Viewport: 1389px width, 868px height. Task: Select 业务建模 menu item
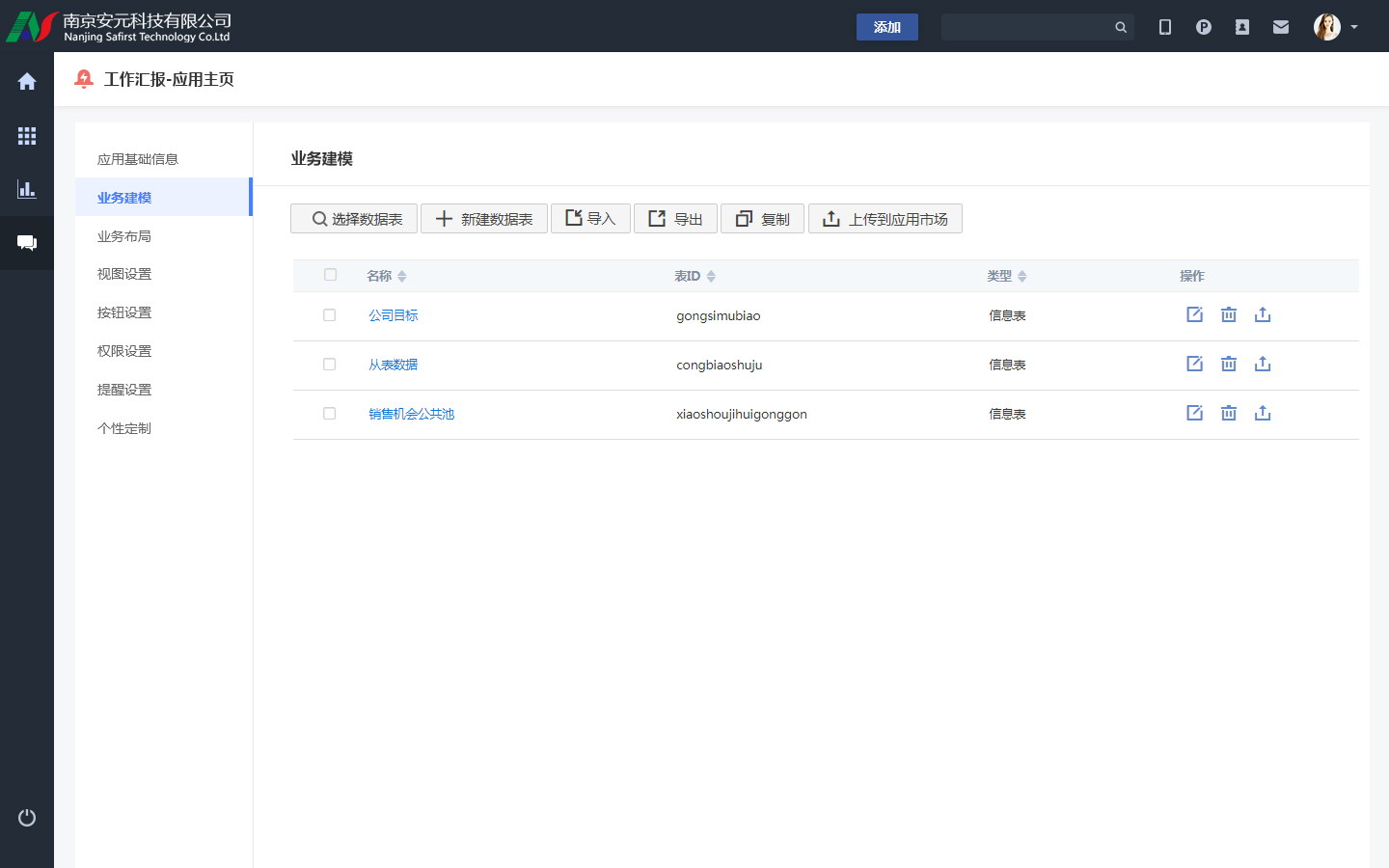click(x=164, y=198)
